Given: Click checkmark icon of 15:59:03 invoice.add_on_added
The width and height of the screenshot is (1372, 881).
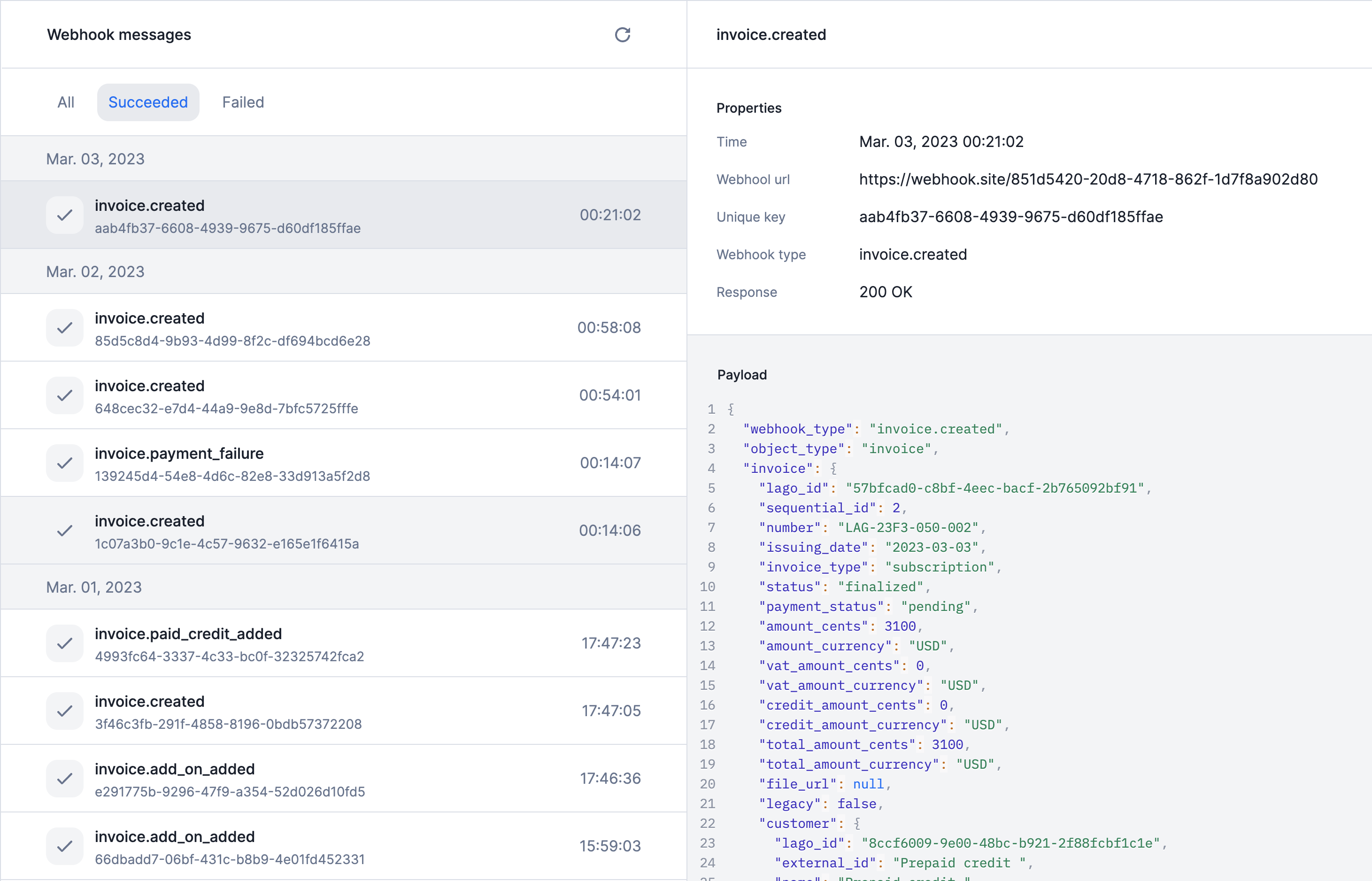Looking at the screenshot, I should (x=65, y=846).
